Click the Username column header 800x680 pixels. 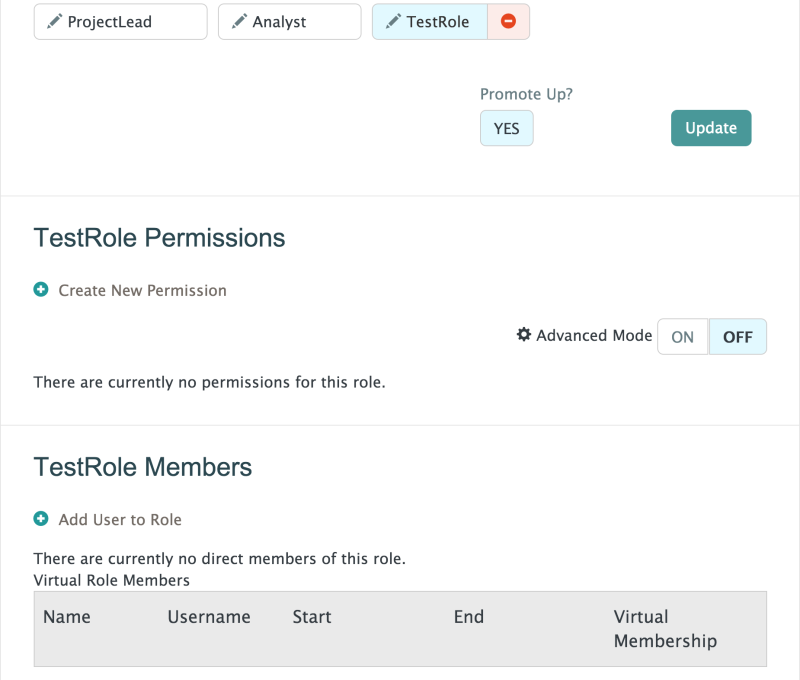click(209, 617)
